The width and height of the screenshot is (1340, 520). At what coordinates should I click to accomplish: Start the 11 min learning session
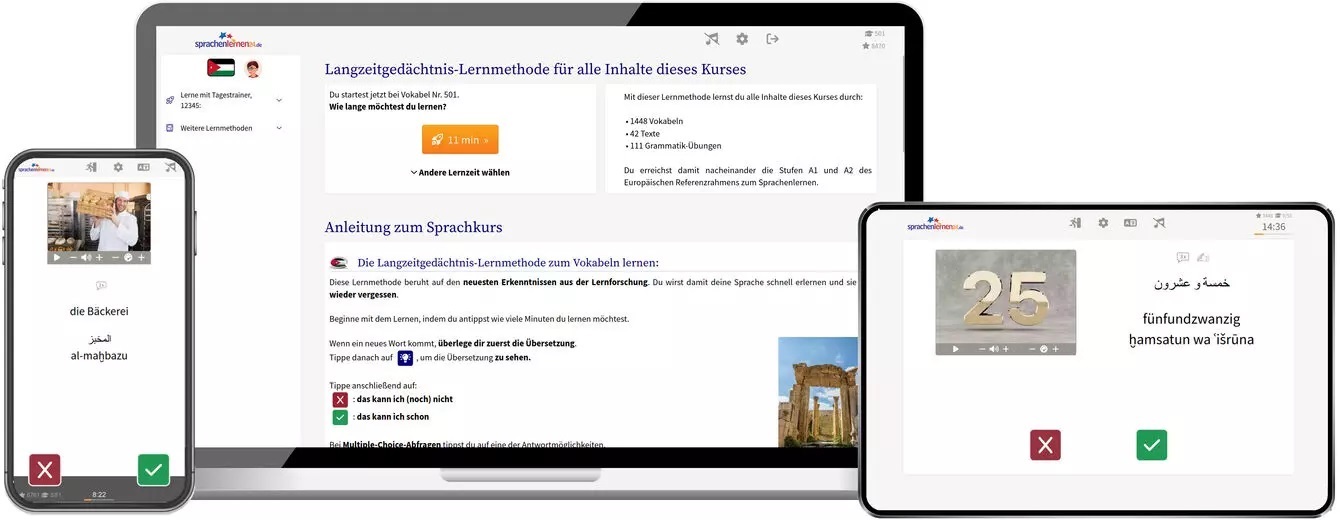(x=460, y=140)
